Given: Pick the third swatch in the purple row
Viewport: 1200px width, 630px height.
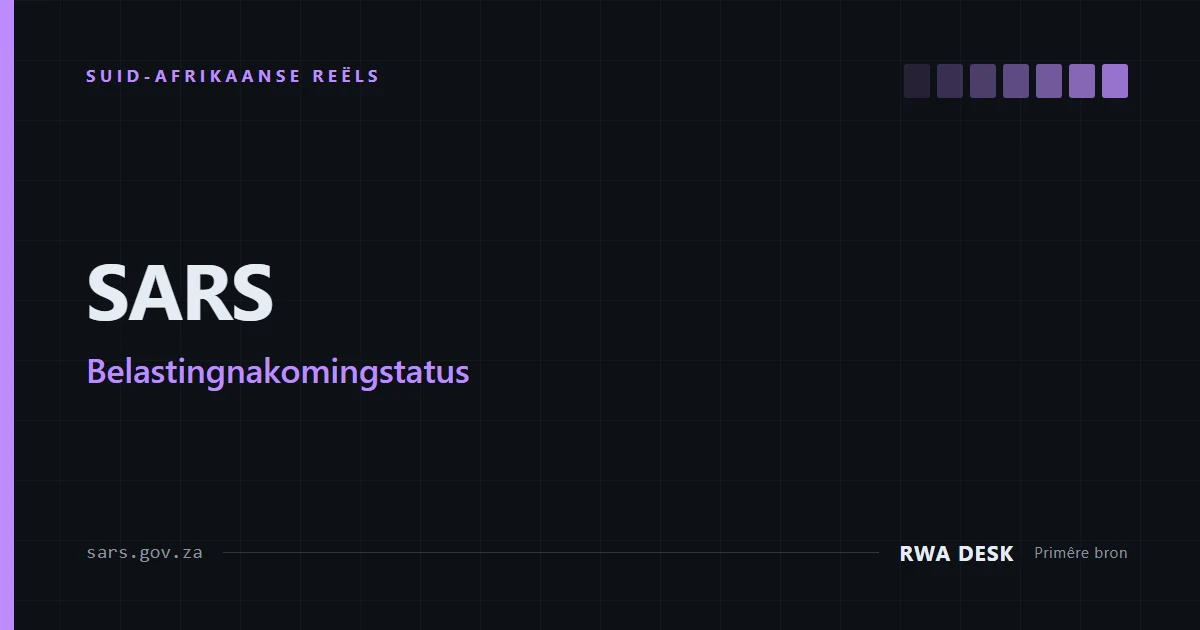Looking at the screenshot, I should click(983, 81).
